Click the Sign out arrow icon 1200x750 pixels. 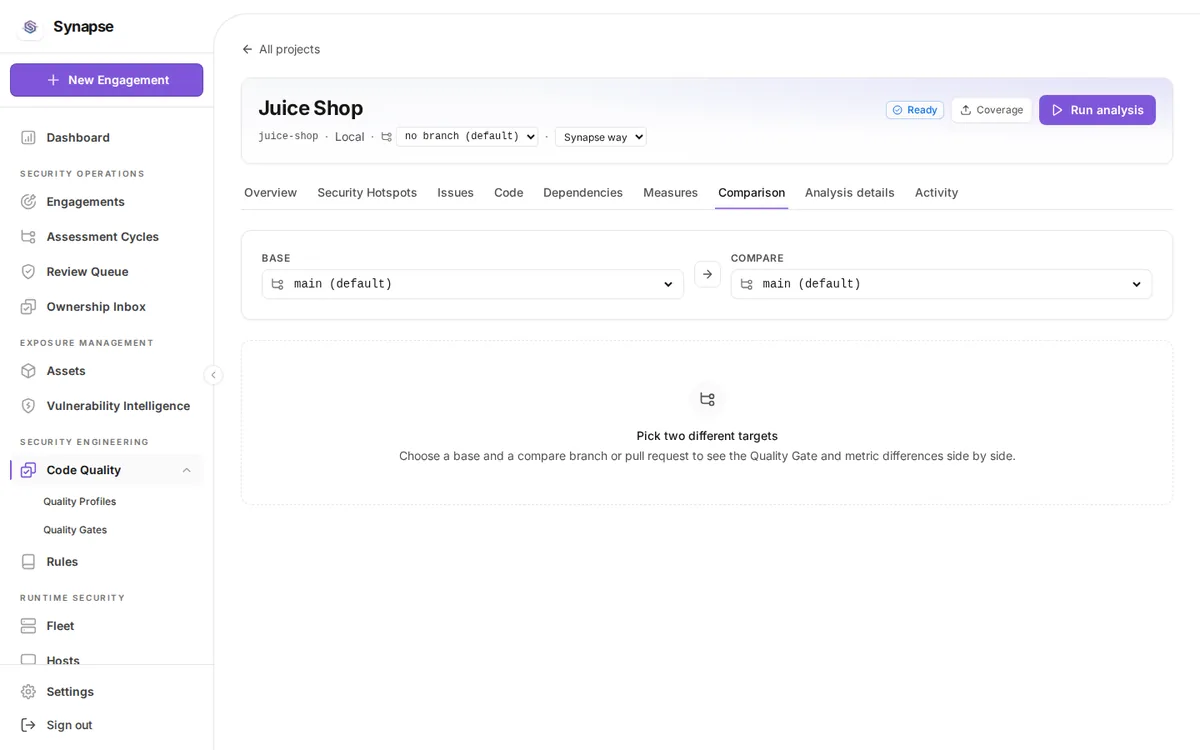pyautogui.click(x=28, y=725)
